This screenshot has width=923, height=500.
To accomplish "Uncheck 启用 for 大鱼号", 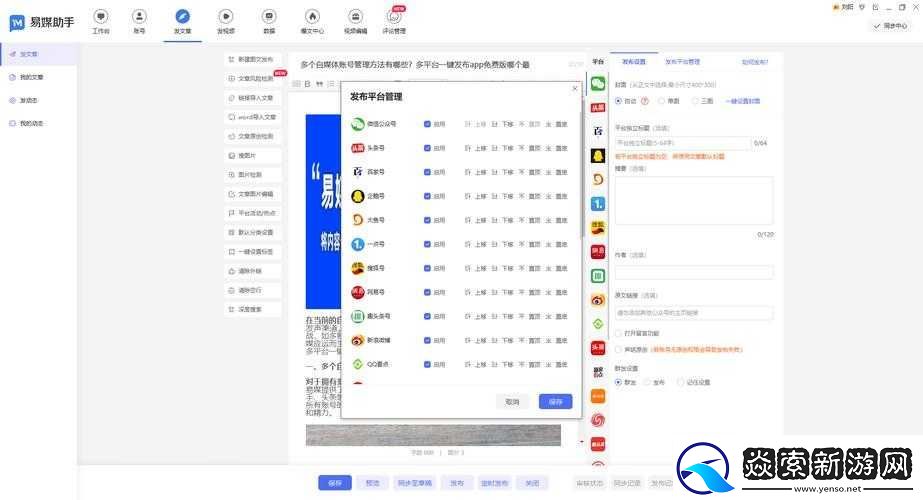I will pyautogui.click(x=427, y=220).
